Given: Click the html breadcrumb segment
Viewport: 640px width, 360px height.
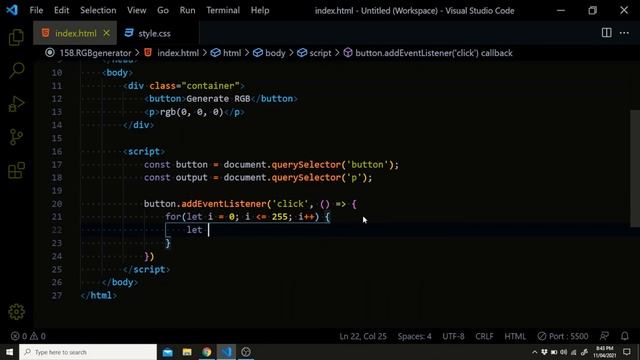Looking at the screenshot, I should pyautogui.click(x=232, y=53).
